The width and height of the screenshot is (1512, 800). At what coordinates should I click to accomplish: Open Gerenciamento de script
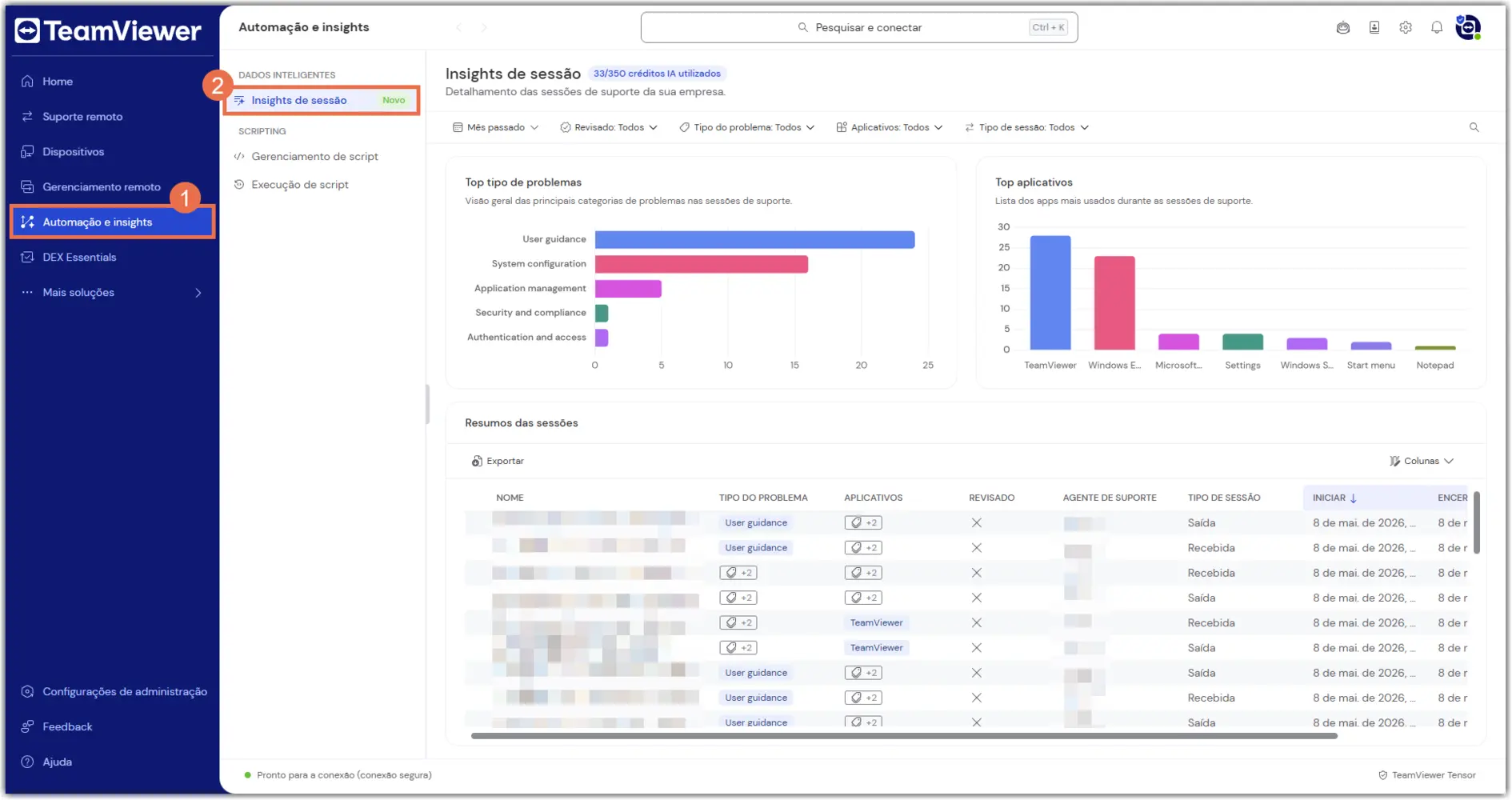click(314, 157)
